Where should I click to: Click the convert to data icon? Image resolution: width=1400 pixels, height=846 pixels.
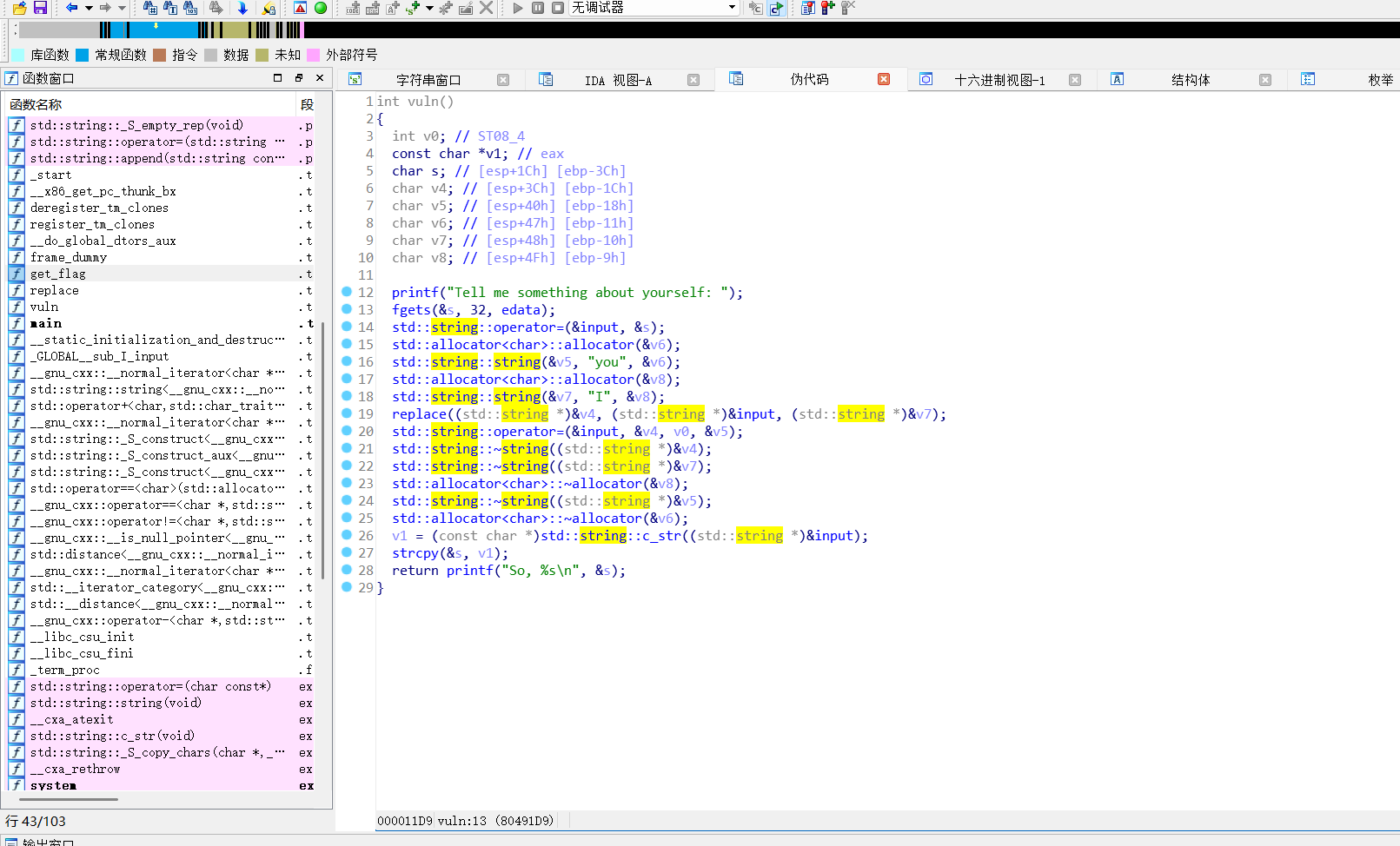point(373,8)
